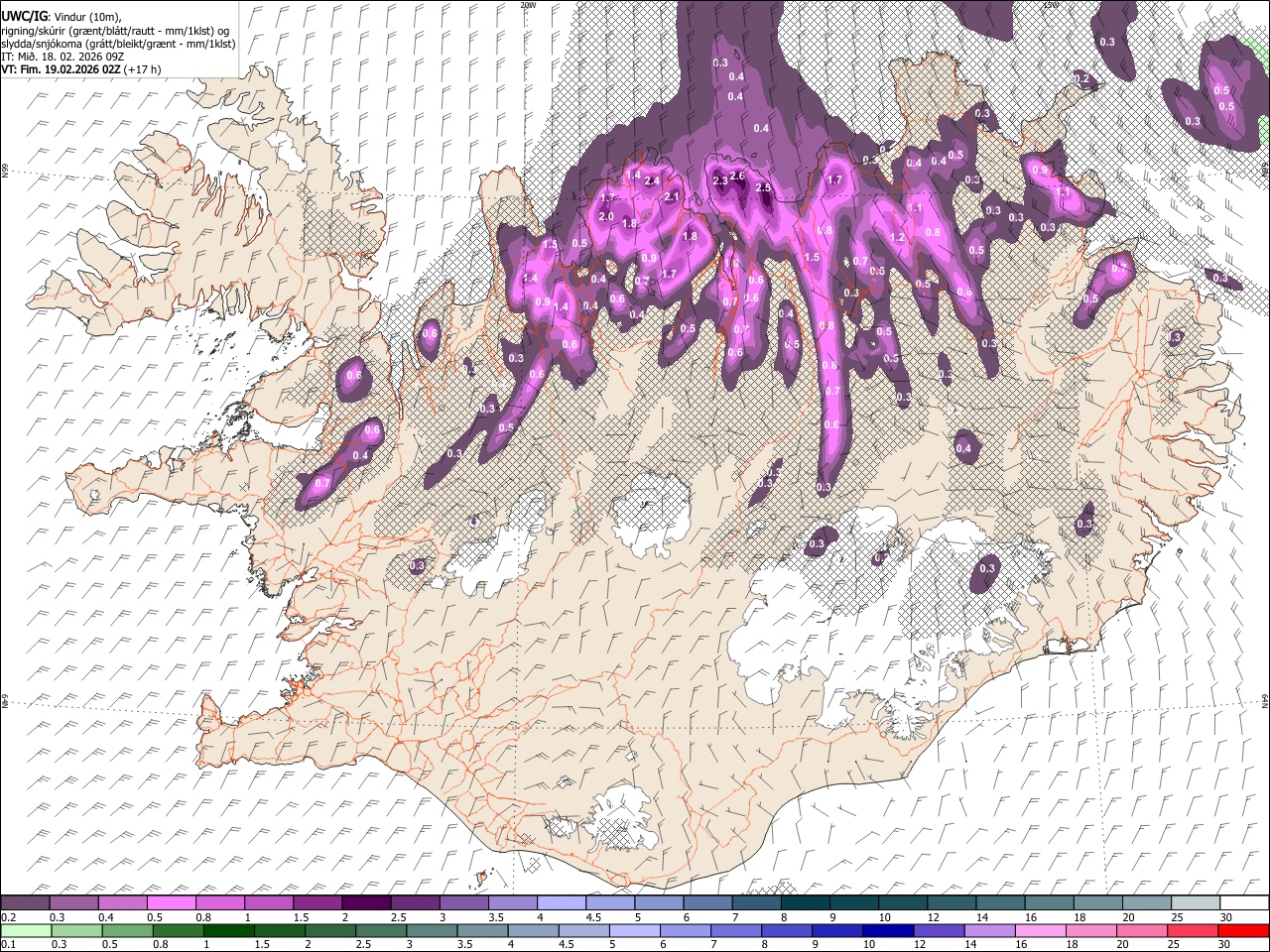This screenshot has width=1270, height=952.
Task: Click the 'slydda/snjókoma' legend description line
Action: pos(119,44)
